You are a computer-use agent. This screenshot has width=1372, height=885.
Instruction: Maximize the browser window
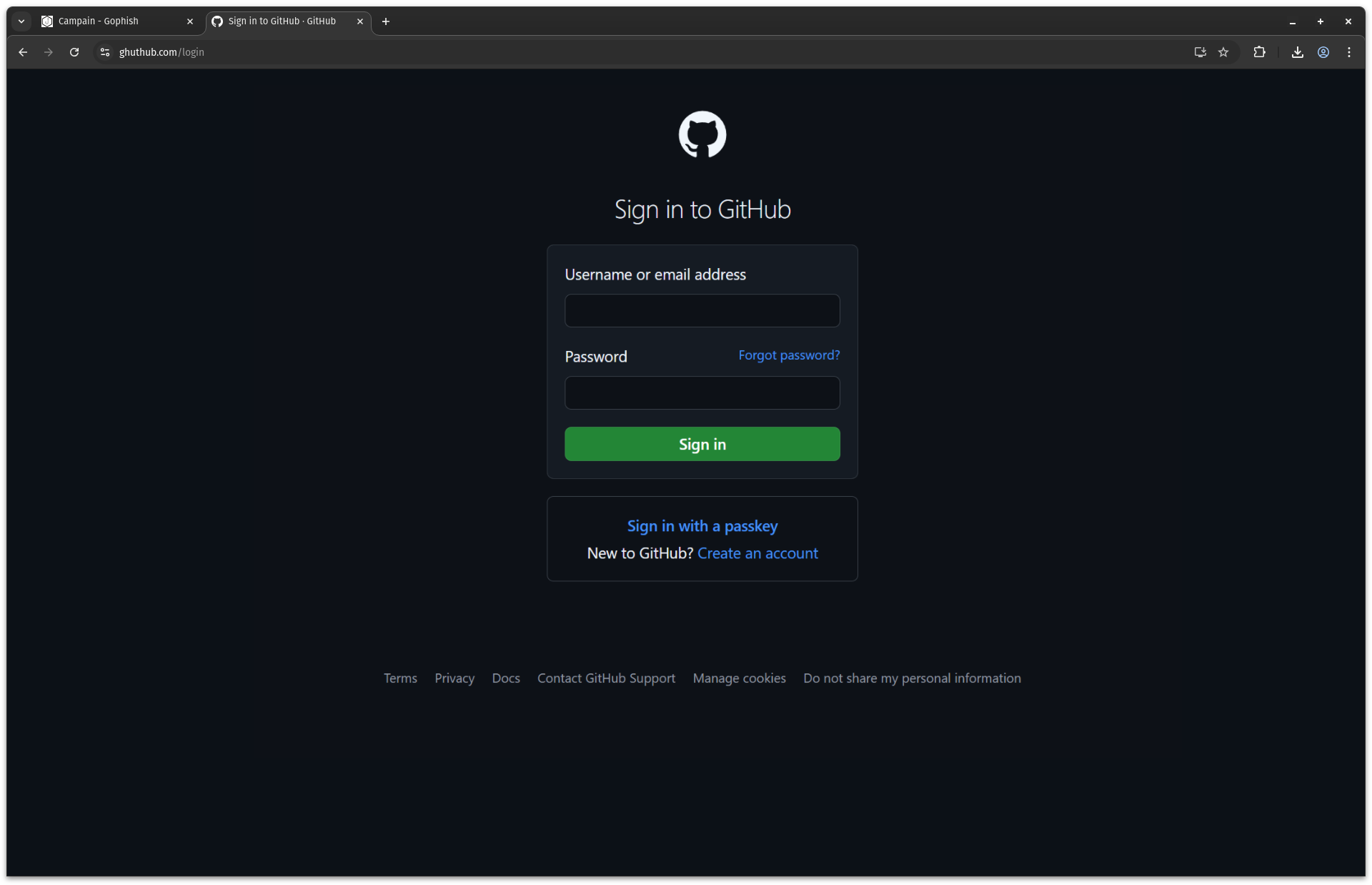[1321, 21]
